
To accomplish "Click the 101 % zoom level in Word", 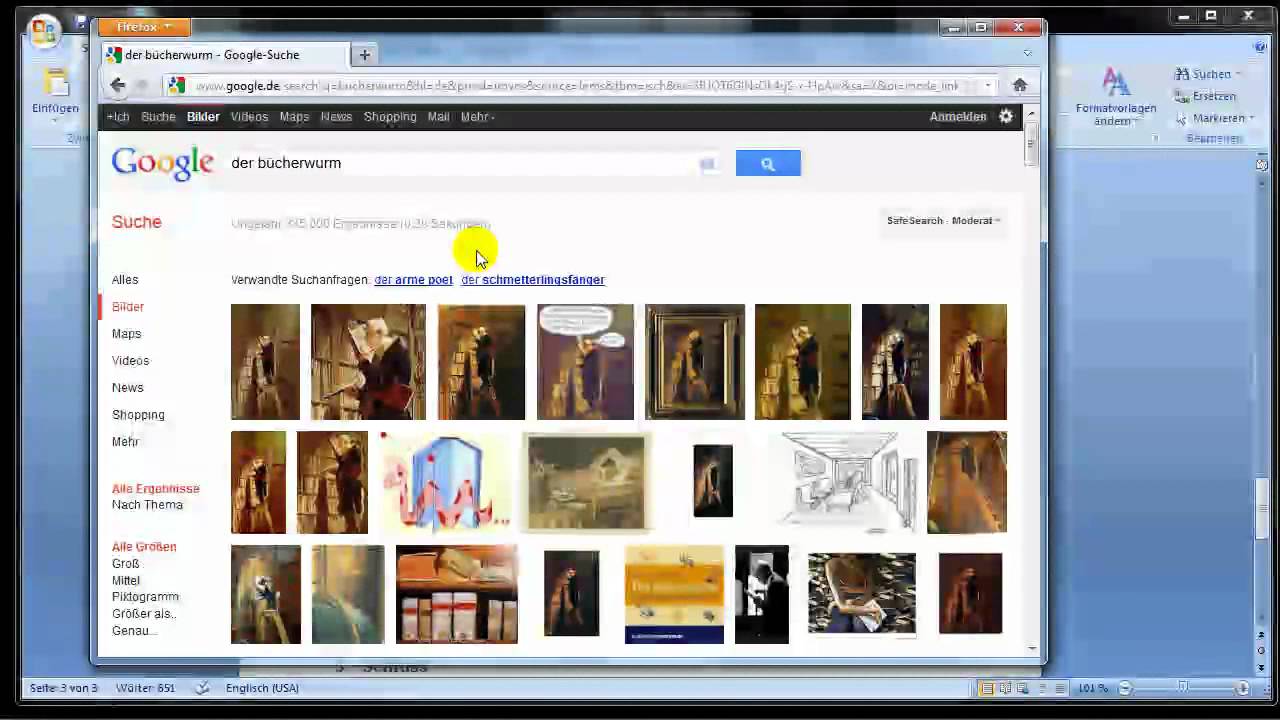I will pyautogui.click(x=1092, y=688).
